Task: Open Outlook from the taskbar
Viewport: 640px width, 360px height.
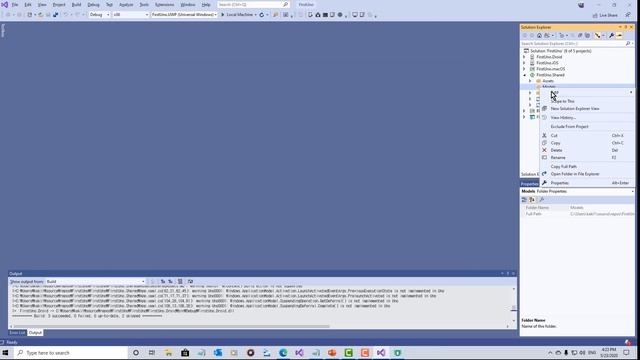Action: [218, 353]
